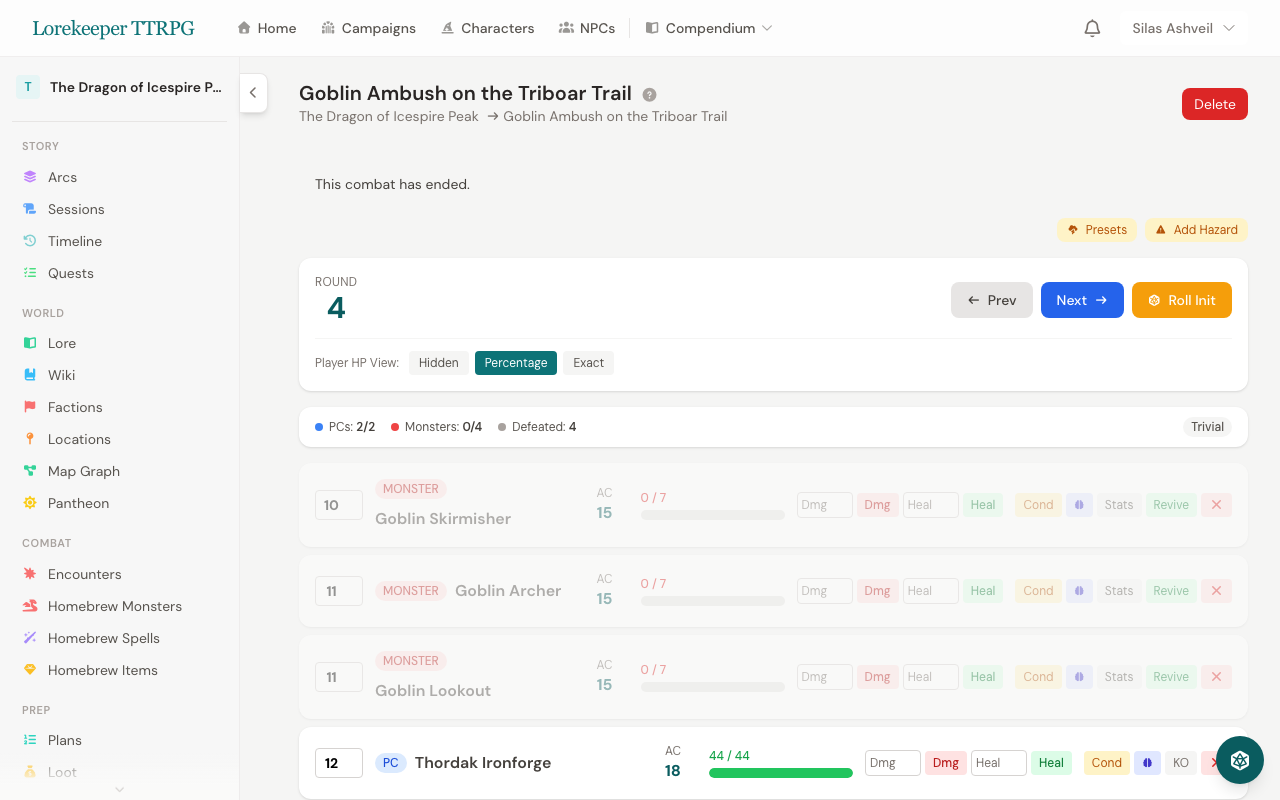Screen dimensions: 1280x800
Task: Open the NPCs section from the navbar
Action: coord(587,28)
